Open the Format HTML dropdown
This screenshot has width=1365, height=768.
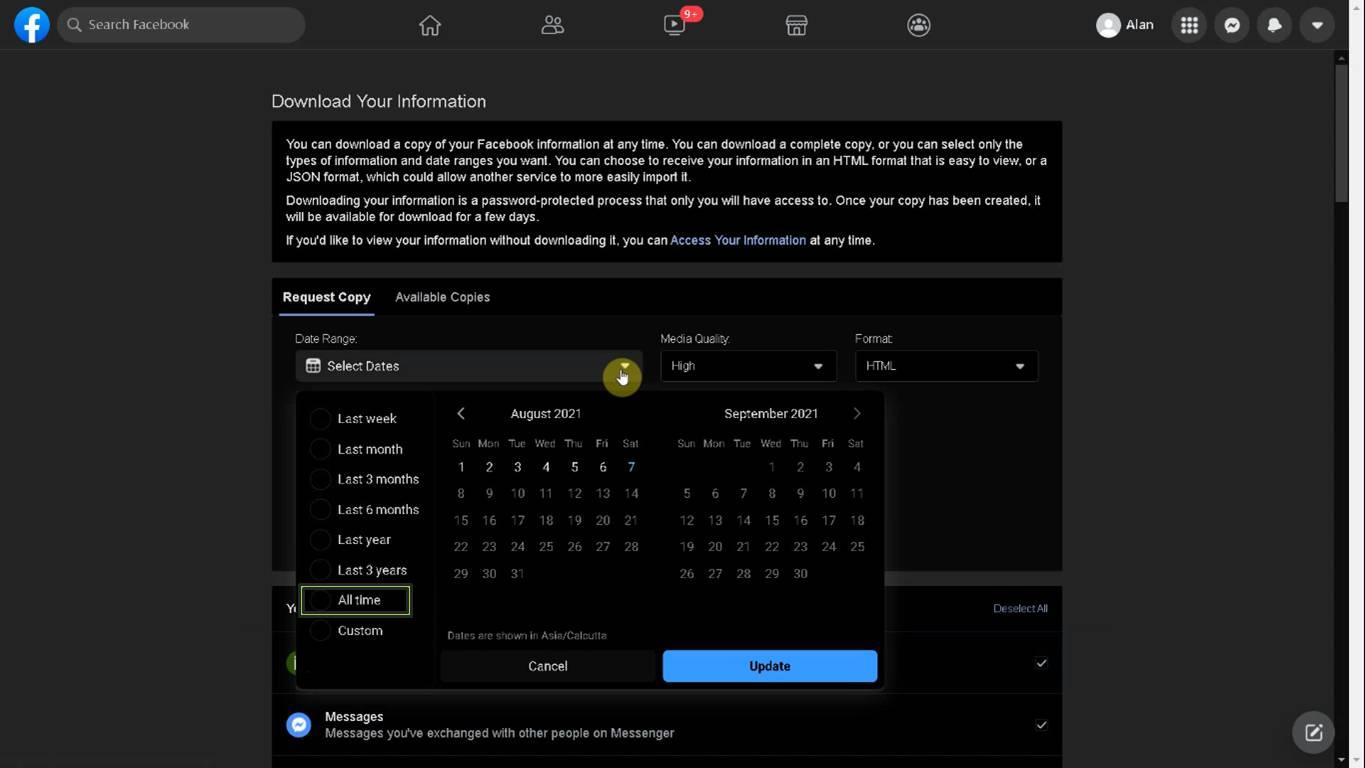[946, 366]
